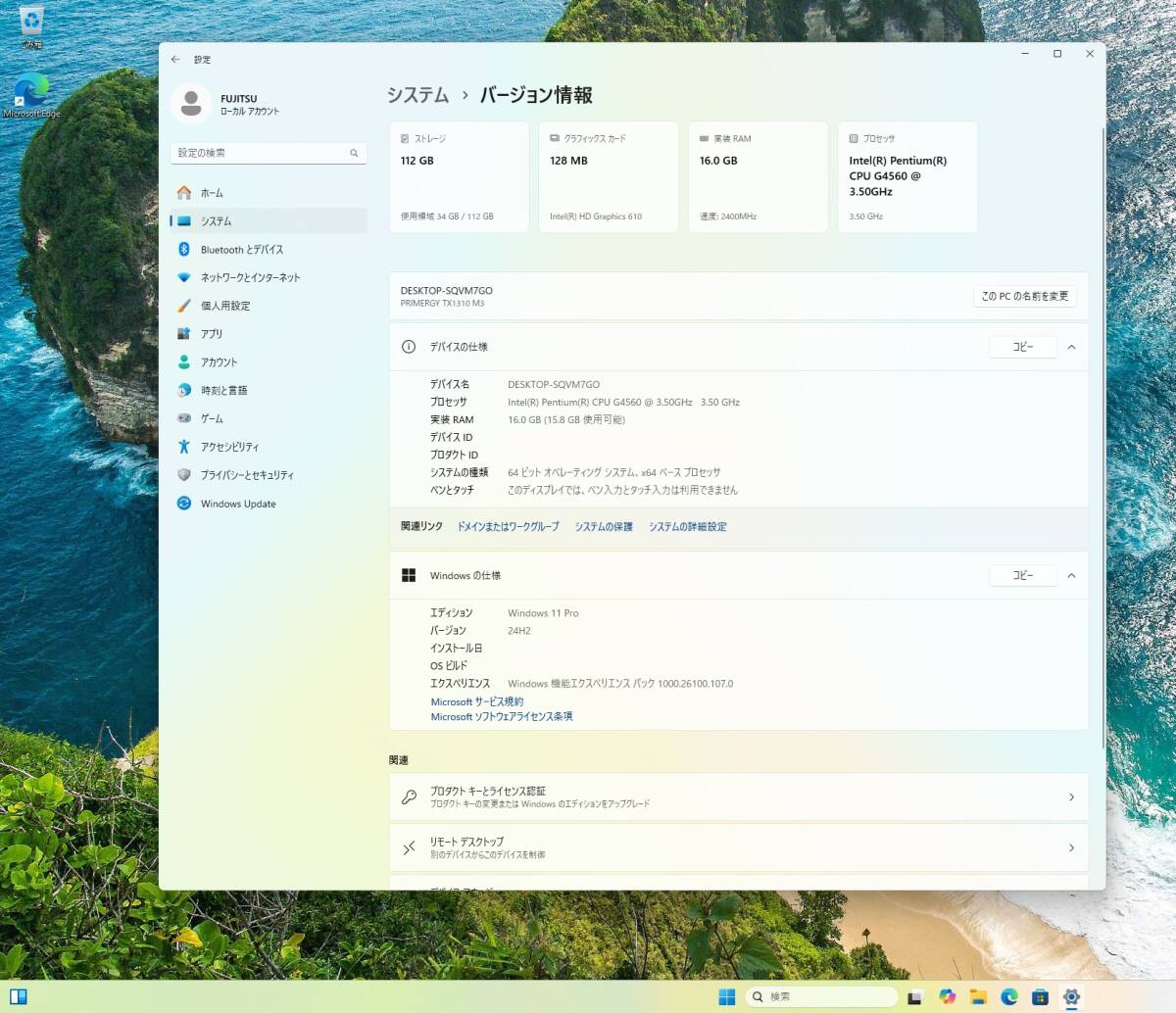Click the key icon for プロダクト キーとライセンス認証
The width and height of the screenshot is (1176, 1013).
click(x=409, y=797)
